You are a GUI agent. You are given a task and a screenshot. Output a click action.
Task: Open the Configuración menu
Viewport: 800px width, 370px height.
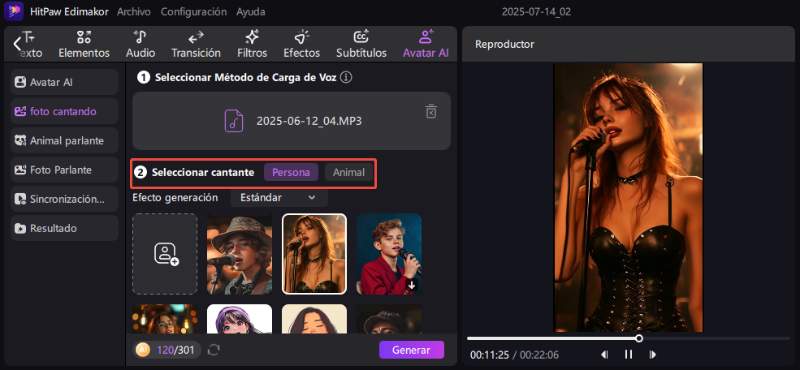[x=193, y=11]
